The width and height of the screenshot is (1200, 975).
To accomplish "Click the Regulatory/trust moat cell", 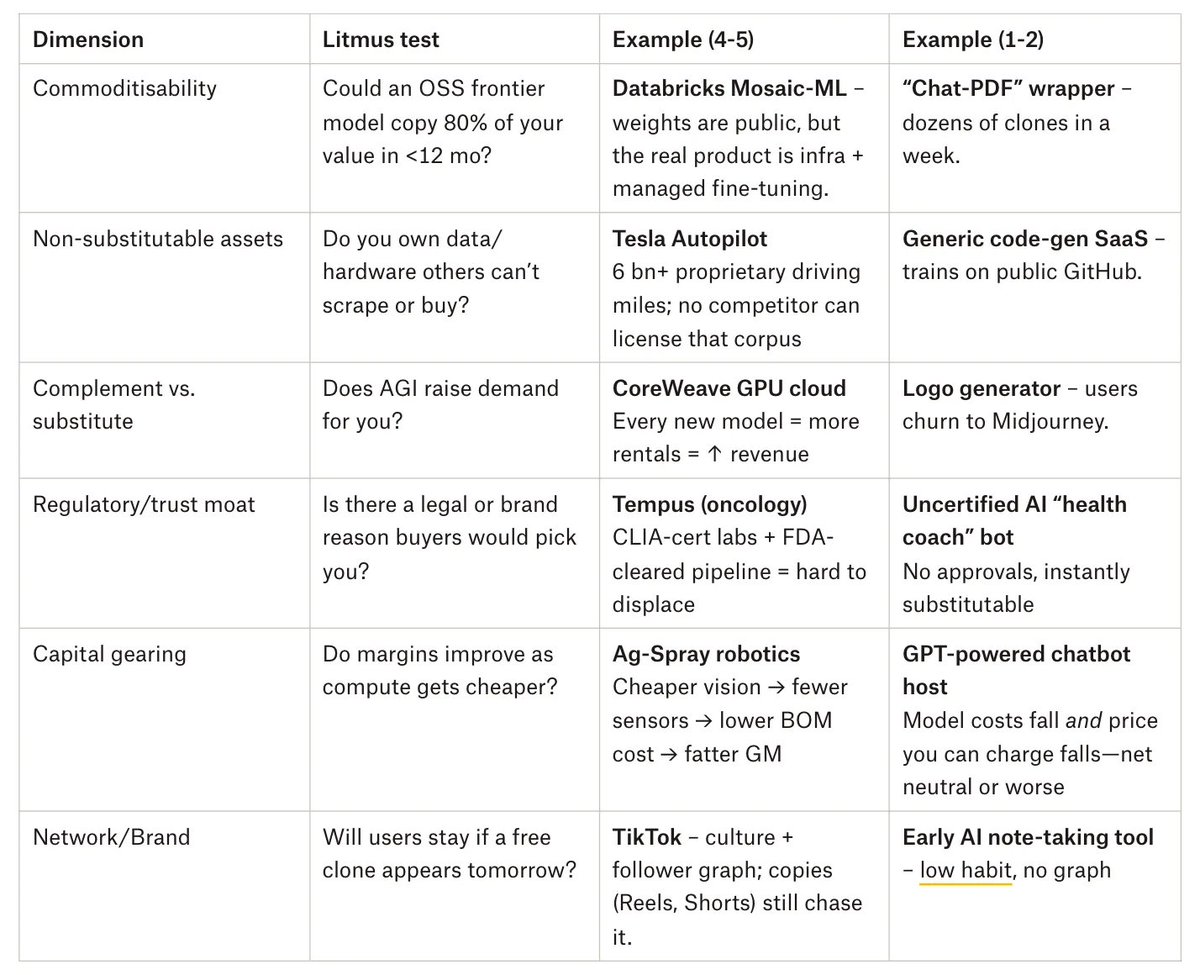I will pos(144,504).
